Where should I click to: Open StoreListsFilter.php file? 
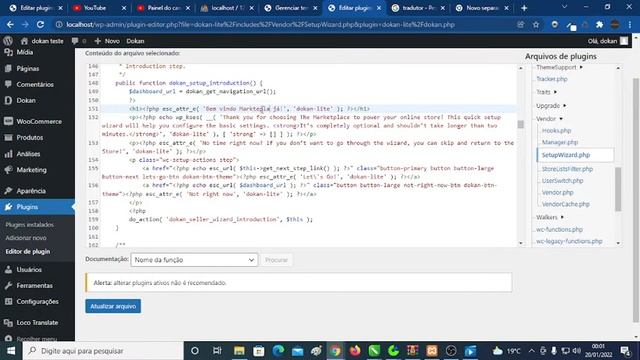click(x=567, y=169)
